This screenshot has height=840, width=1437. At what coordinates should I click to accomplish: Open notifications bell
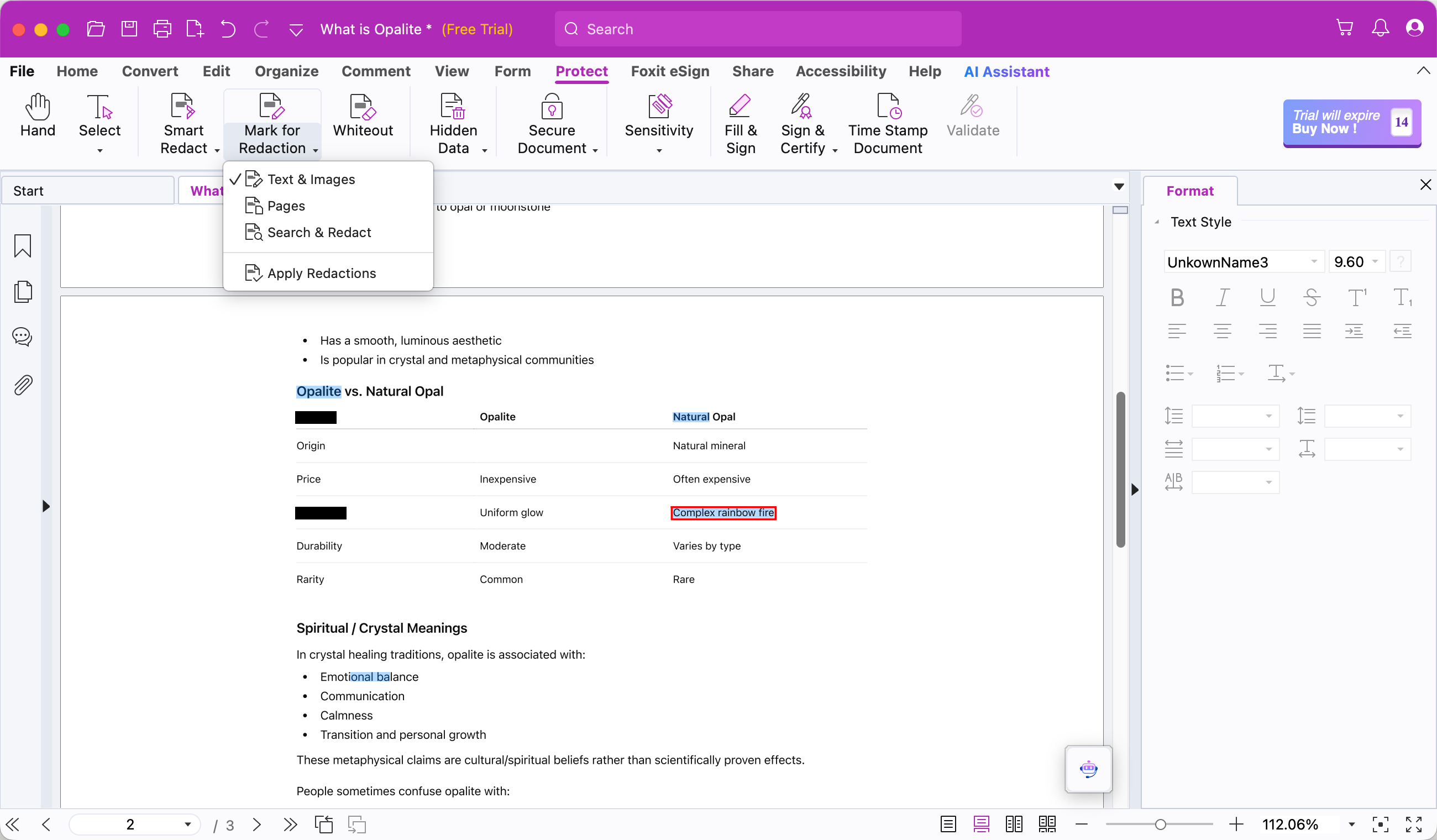[1380, 28]
